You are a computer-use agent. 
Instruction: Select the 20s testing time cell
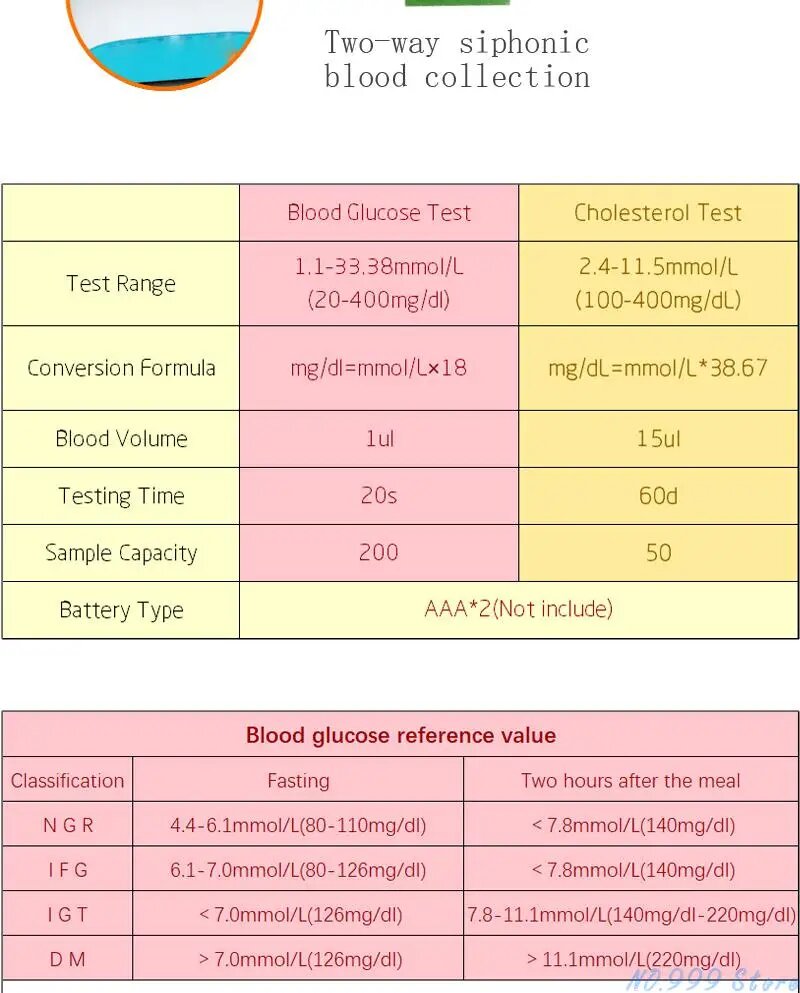pos(379,496)
